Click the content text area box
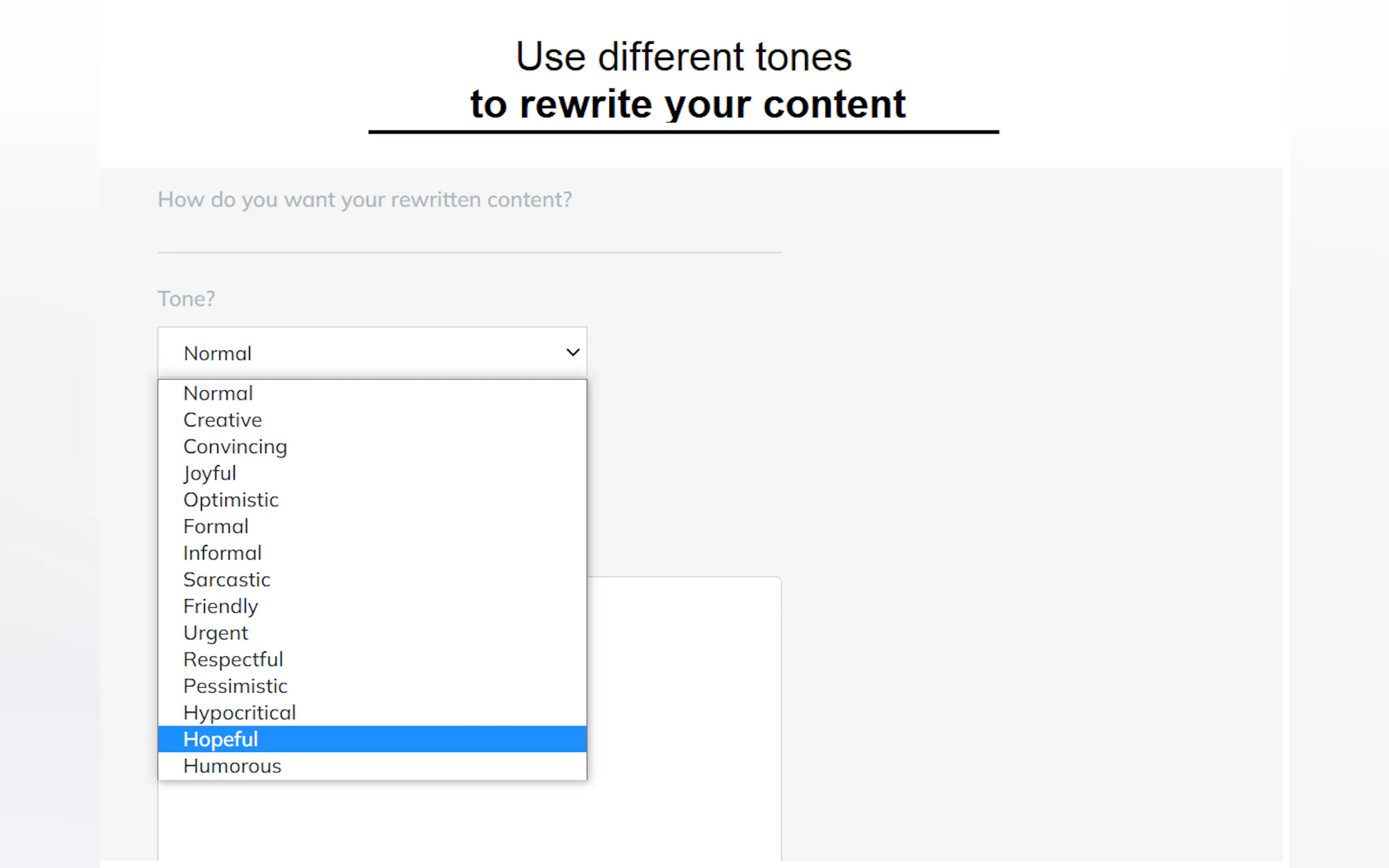Image resolution: width=1389 pixels, height=868 pixels. [684, 718]
